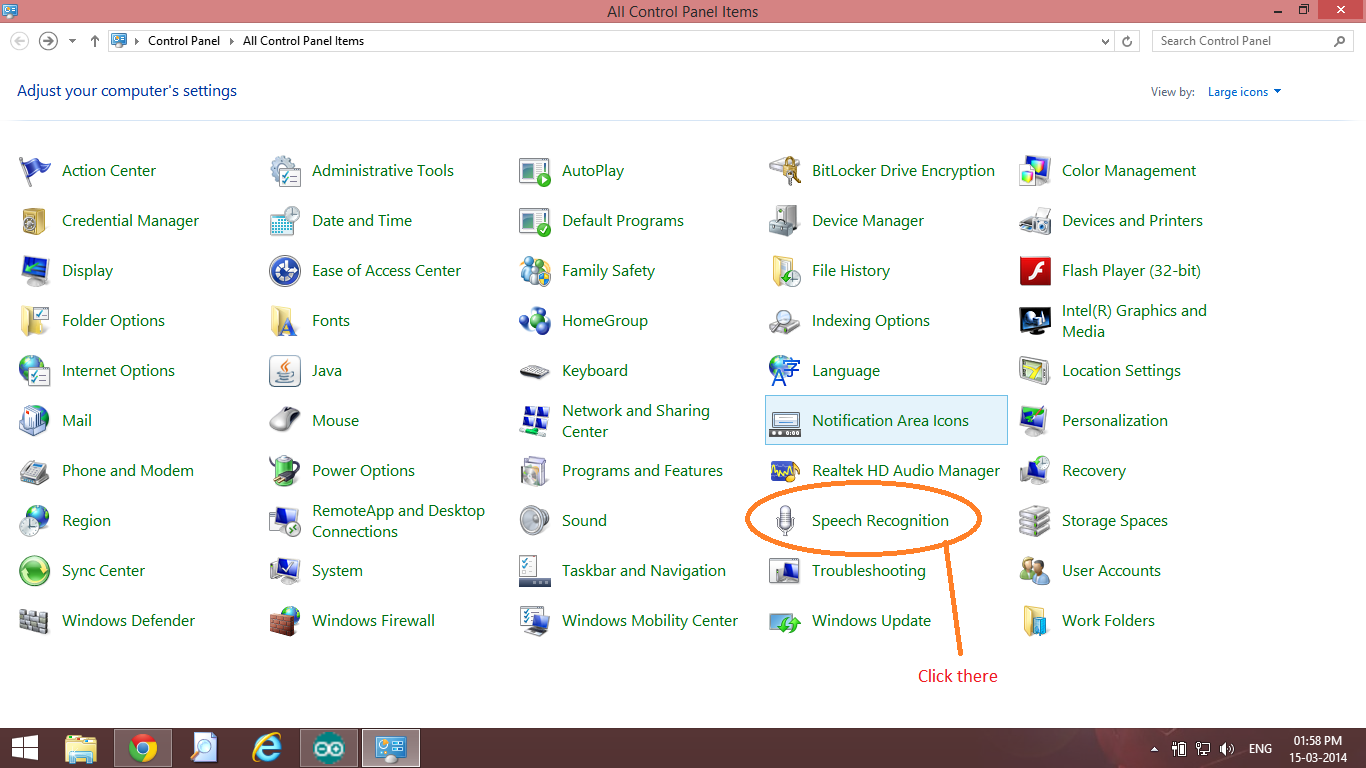This screenshot has width=1366, height=768.
Task: Click the Administrative Tools gear icon
Action: point(285,171)
